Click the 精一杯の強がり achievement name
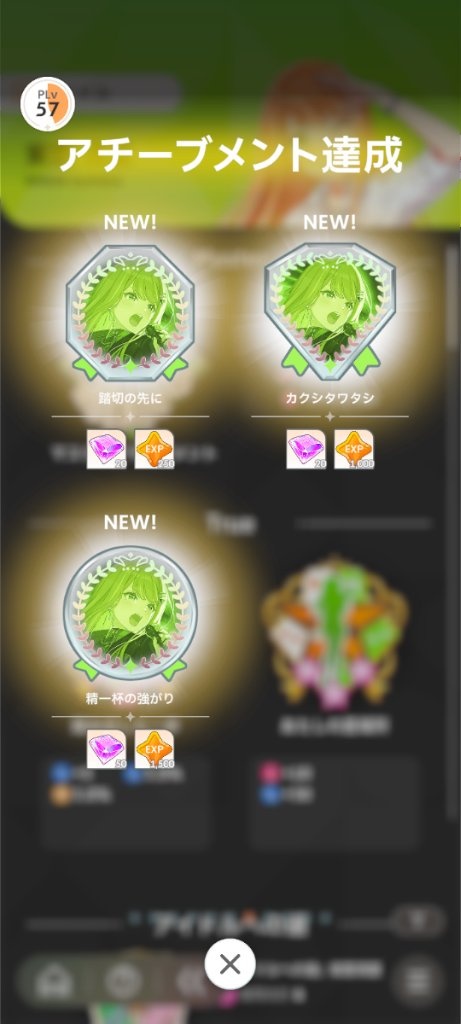This screenshot has height=1024, width=461. 130,698
